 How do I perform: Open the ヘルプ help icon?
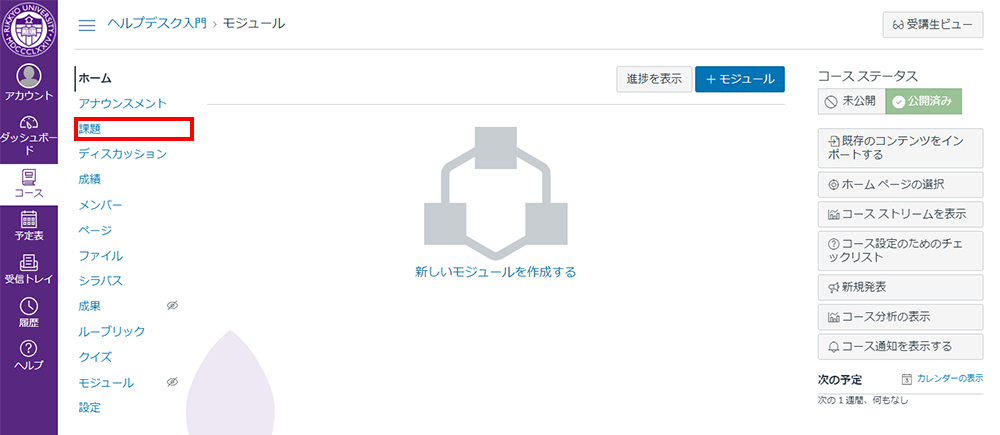tap(28, 355)
